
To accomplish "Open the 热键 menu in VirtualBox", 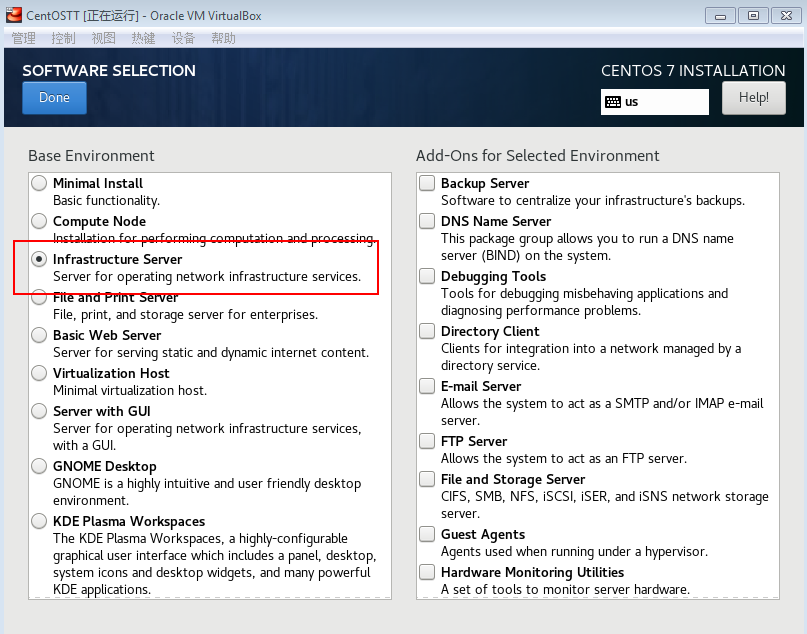I will pos(143,38).
